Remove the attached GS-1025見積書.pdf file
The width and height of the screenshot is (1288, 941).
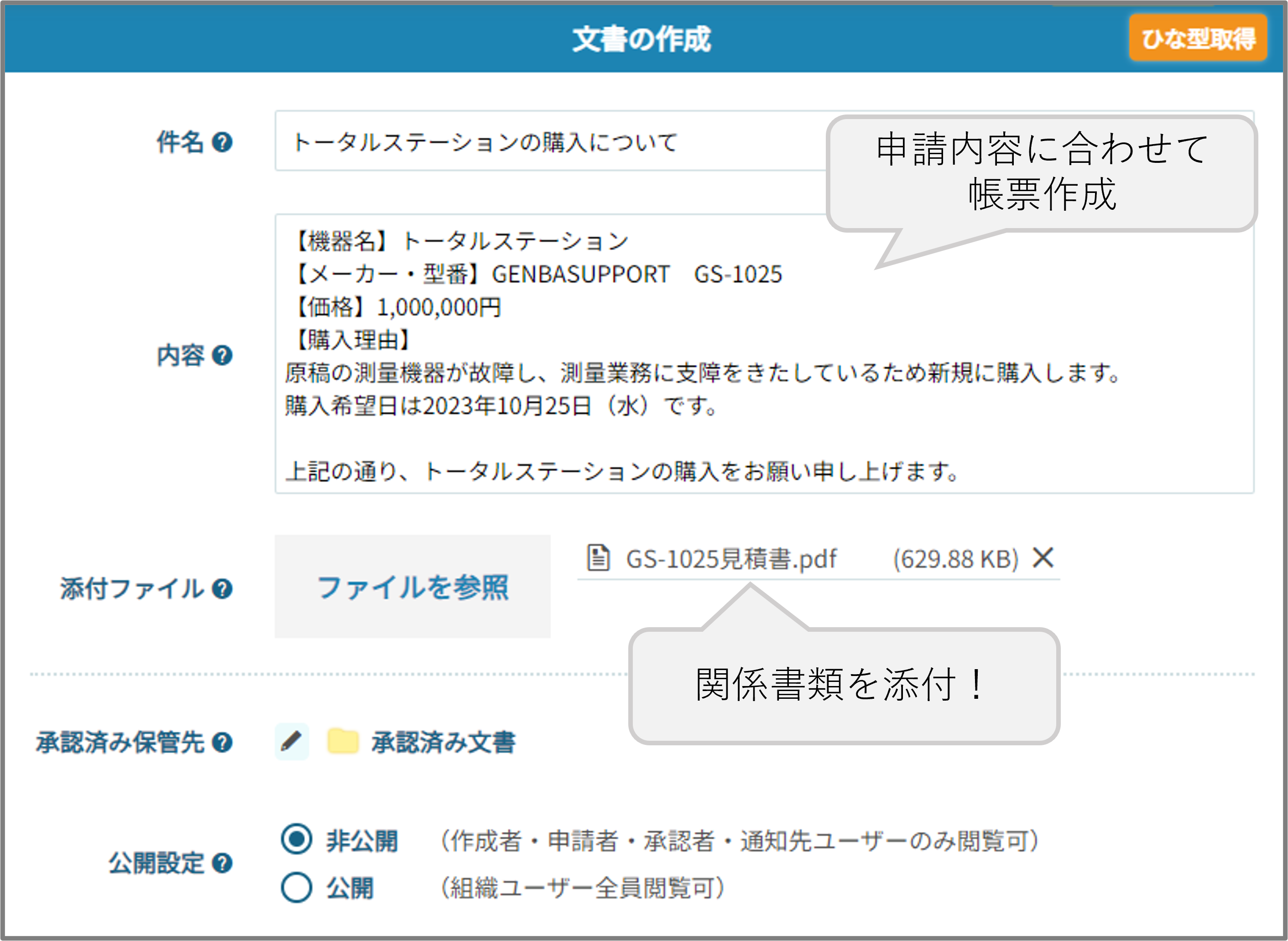tap(1043, 558)
